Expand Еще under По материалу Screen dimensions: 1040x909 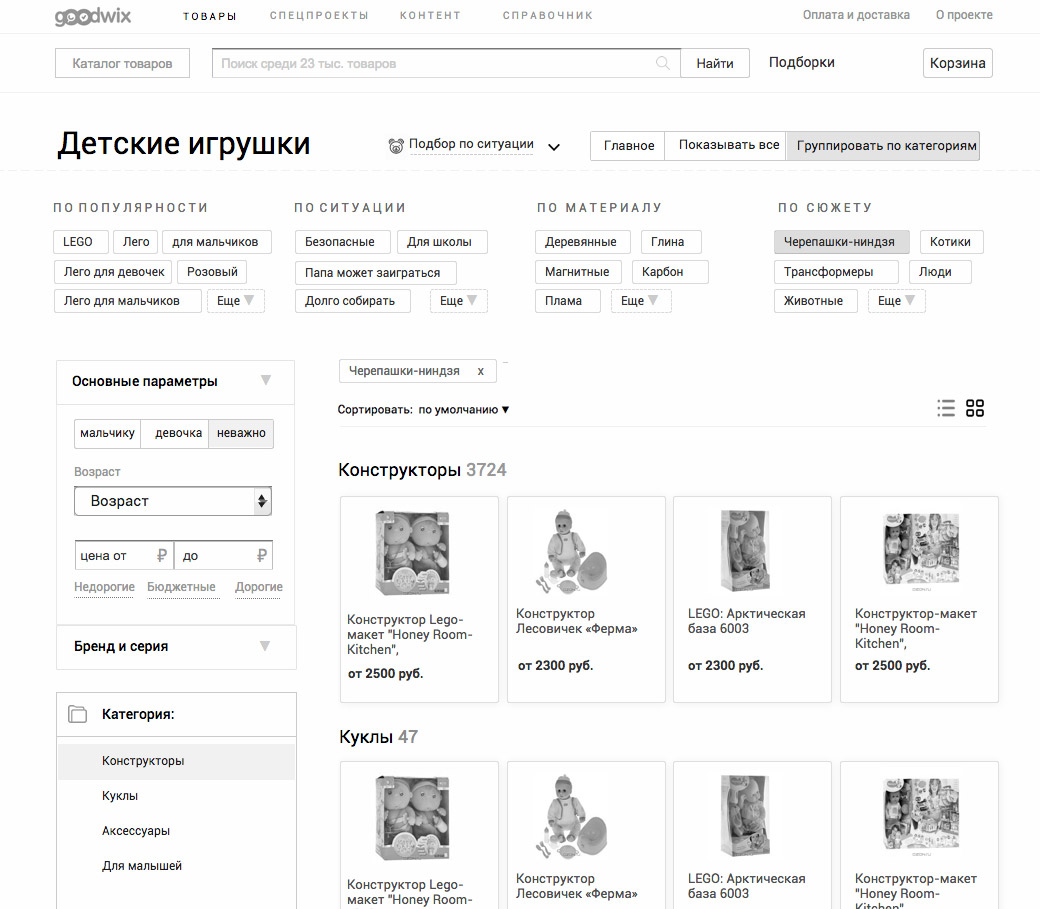click(x=640, y=301)
